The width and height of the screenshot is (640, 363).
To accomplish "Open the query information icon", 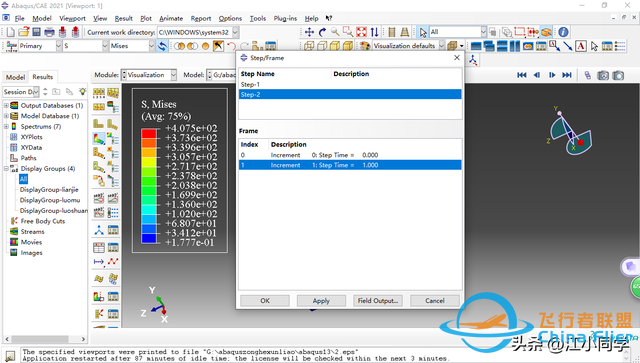I will point(563,32).
